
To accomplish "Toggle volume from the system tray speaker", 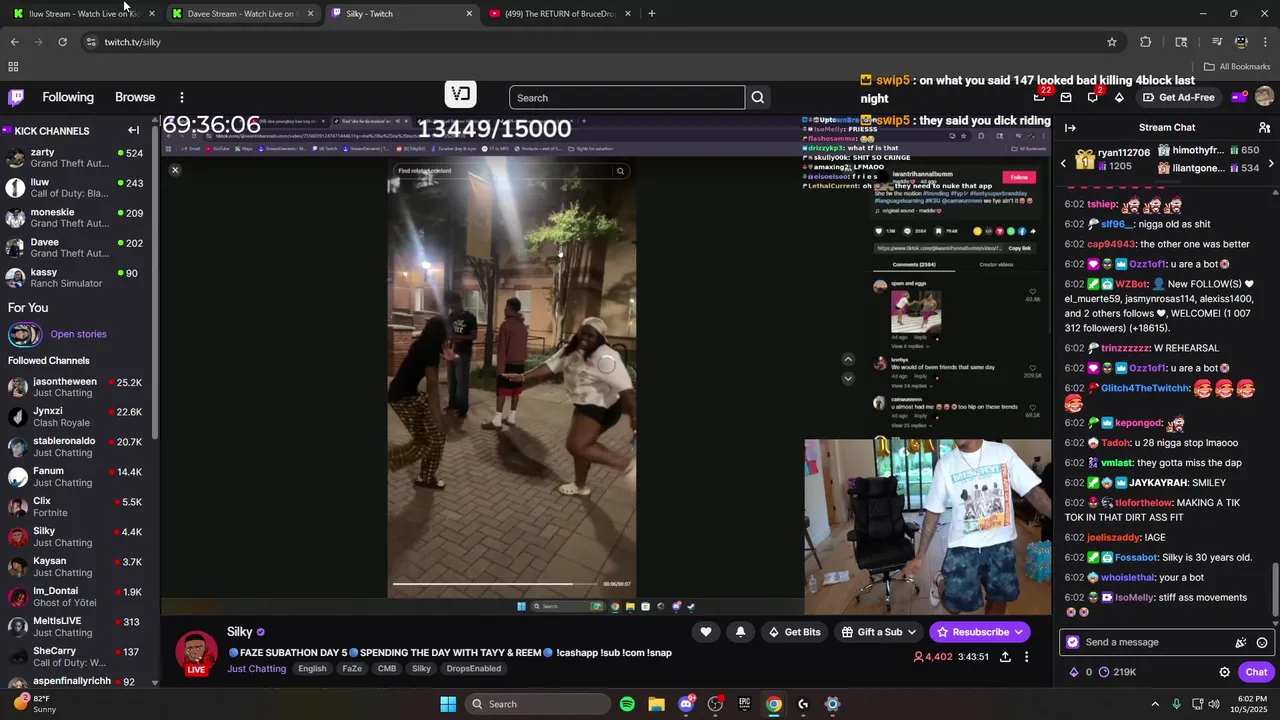I will [1214, 704].
